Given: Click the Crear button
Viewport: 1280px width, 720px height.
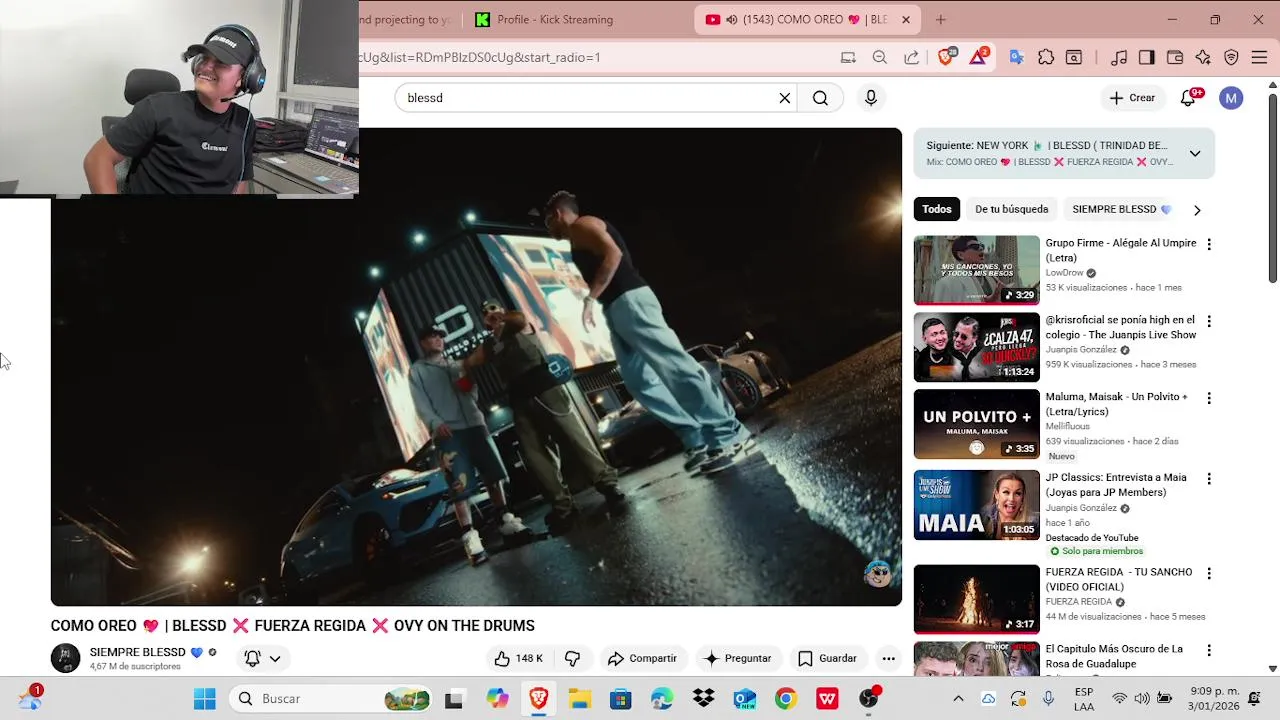Looking at the screenshot, I should coord(1132,98).
